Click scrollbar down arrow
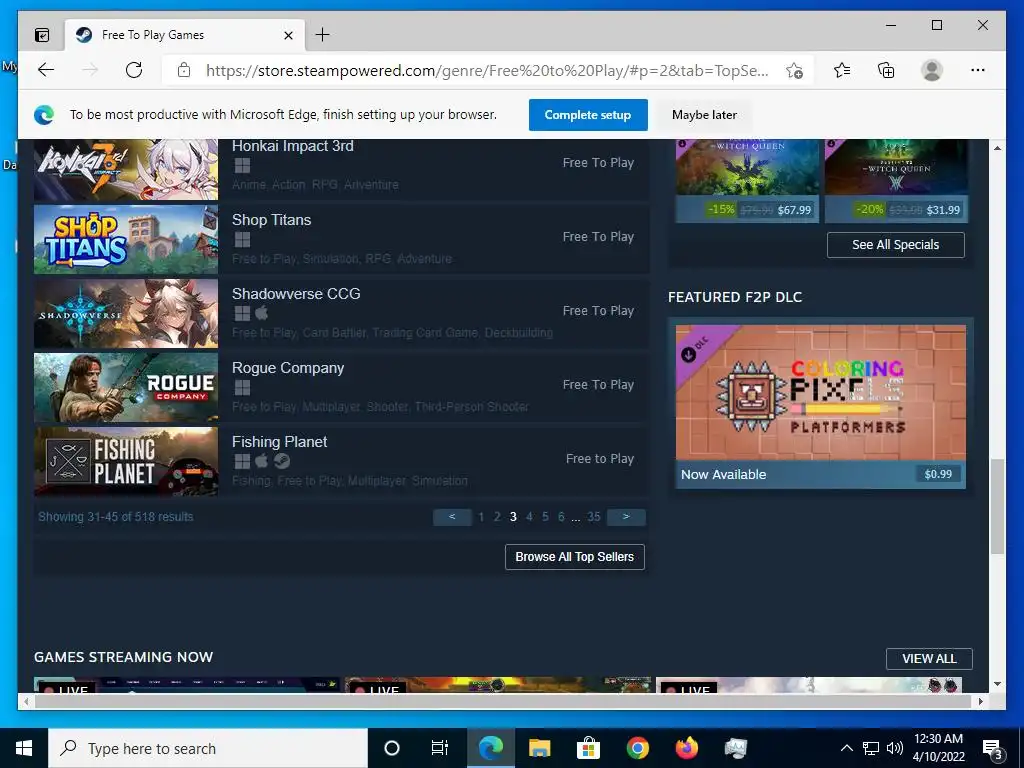The height and width of the screenshot is (768, 1024). pyautogui.click(x=997, y=684)
